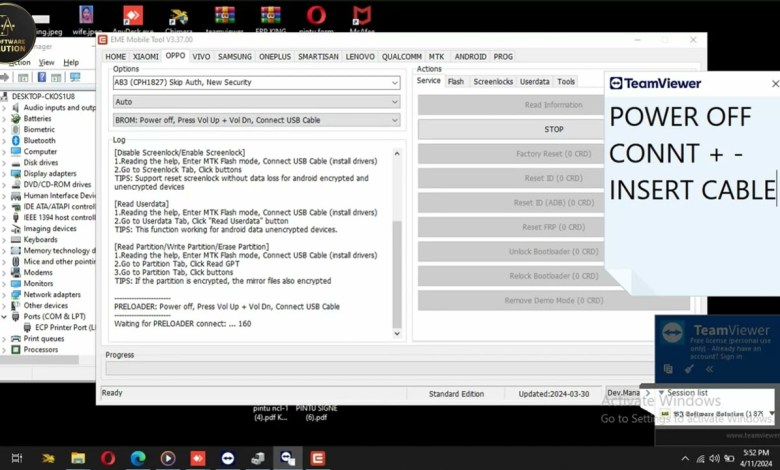The height and width of the screenshot is (470, 780).
Task: Click Task View button on taskbar
Action: 17,458
